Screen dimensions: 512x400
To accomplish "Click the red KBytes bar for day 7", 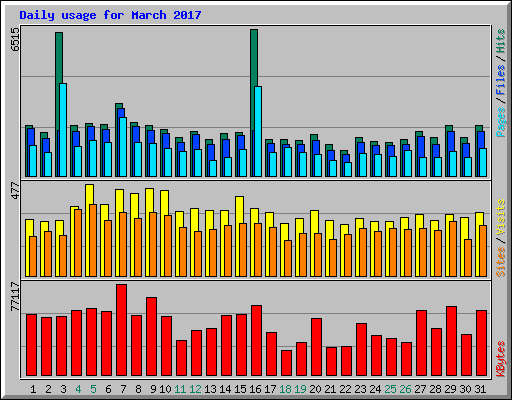I will point(122,330).
